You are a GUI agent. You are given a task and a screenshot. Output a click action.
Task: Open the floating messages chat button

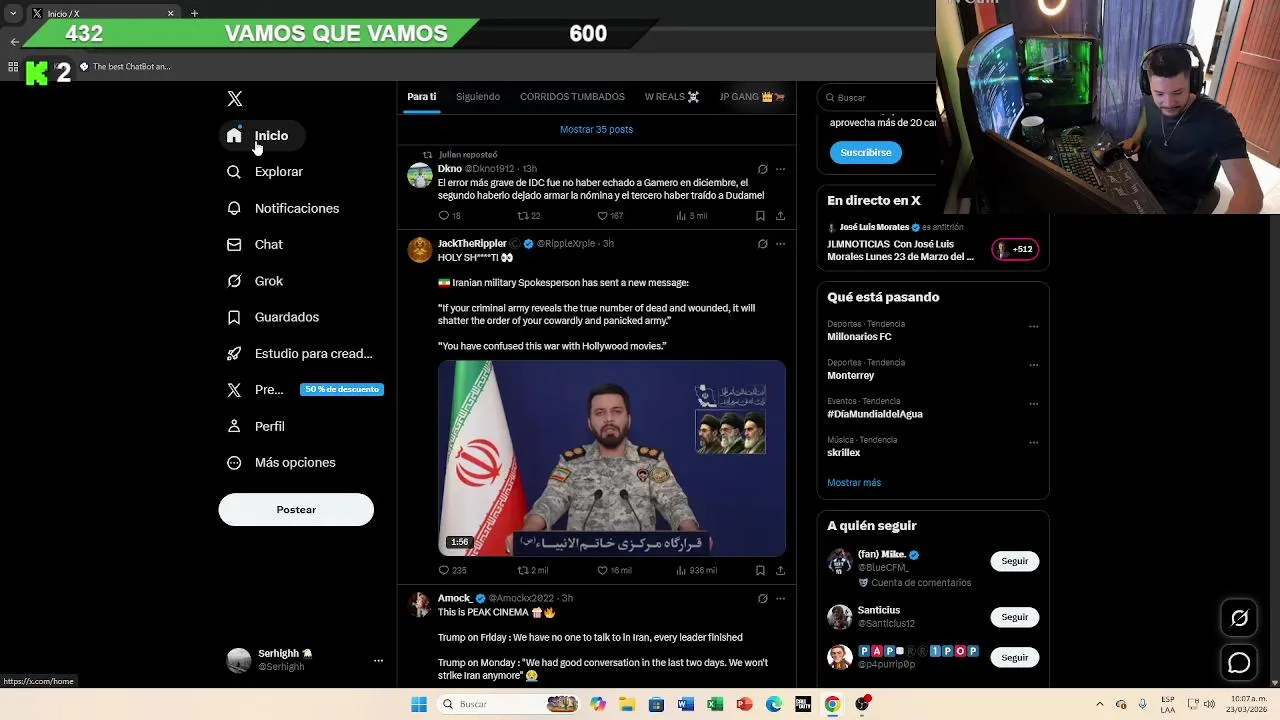(x=1239, y=662)
